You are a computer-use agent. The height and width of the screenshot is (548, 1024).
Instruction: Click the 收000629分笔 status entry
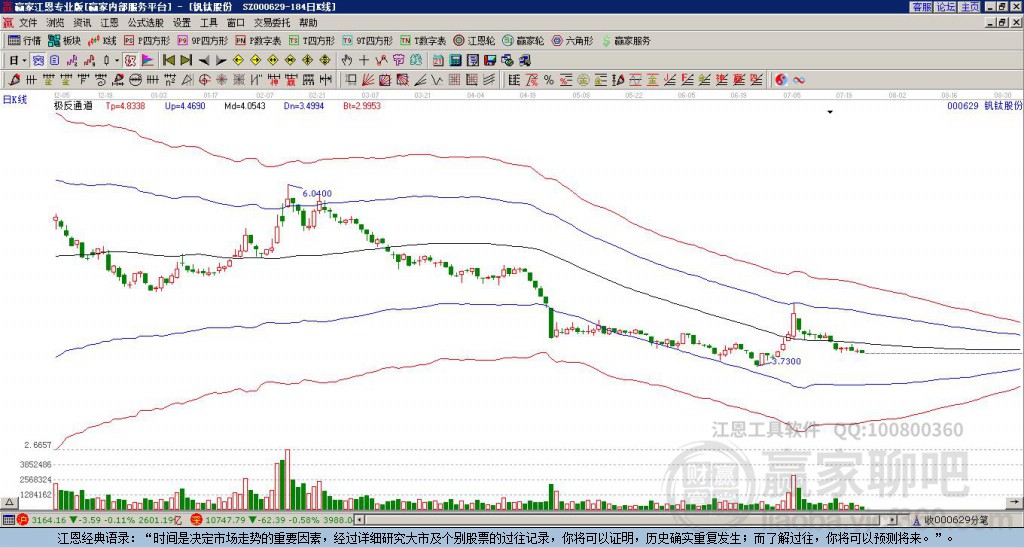[x=955, y=520]
